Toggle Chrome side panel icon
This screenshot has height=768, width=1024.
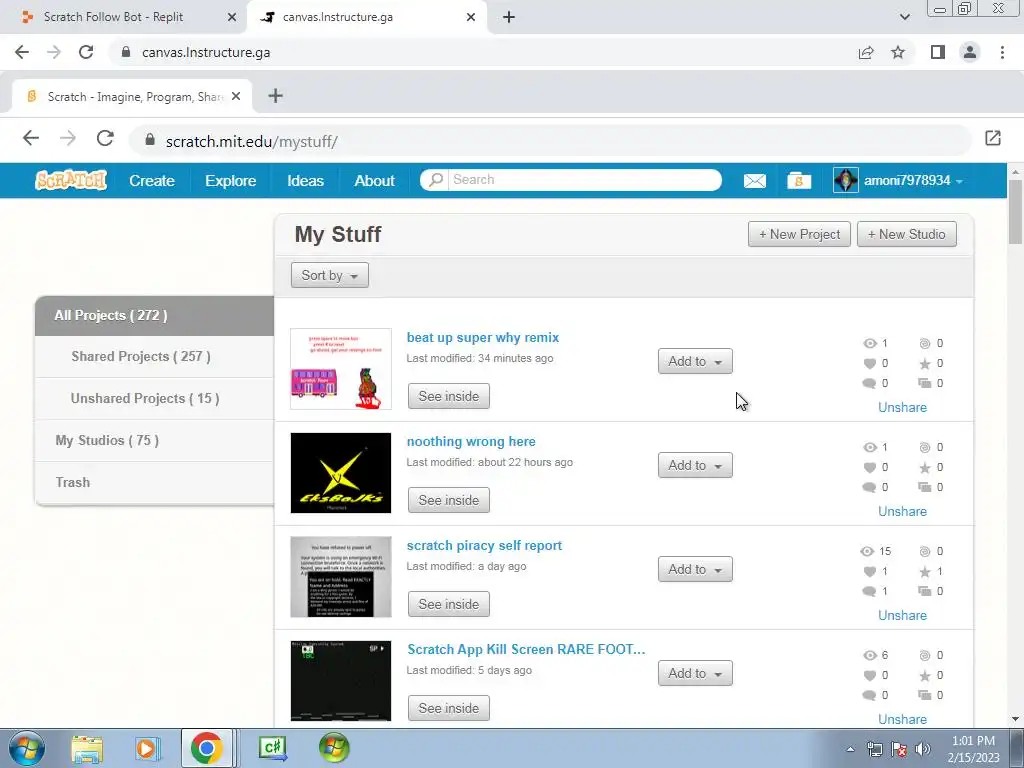point(938,52)
